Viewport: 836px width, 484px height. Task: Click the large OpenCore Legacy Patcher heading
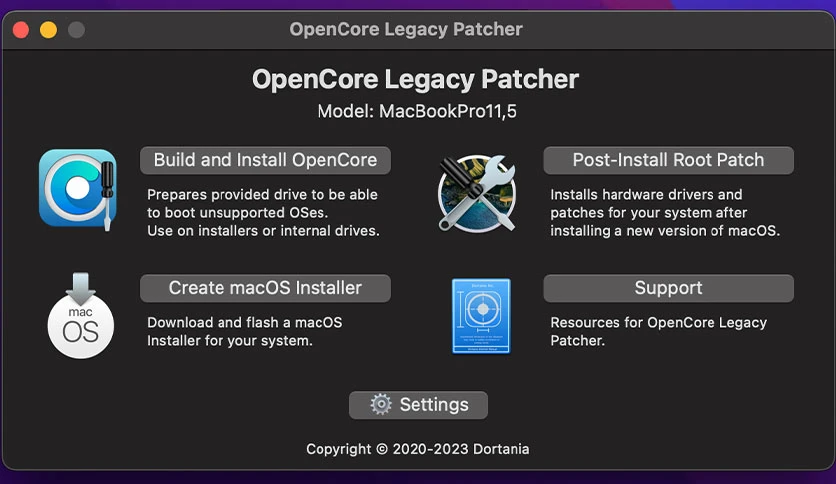pyautogui.click(x=415, y=79)
